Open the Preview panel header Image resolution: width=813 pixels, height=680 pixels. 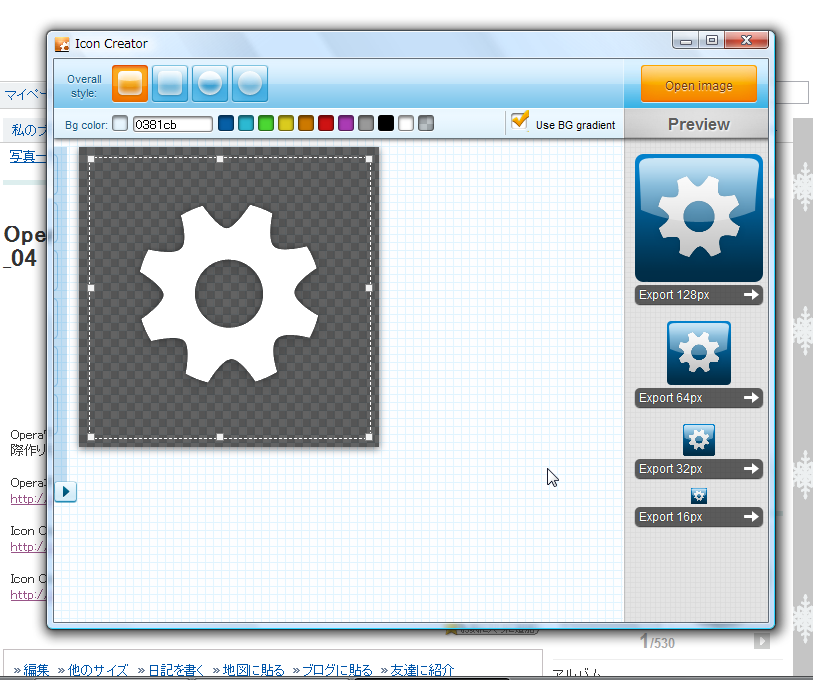pyautogui.click(x=698, y=124)
